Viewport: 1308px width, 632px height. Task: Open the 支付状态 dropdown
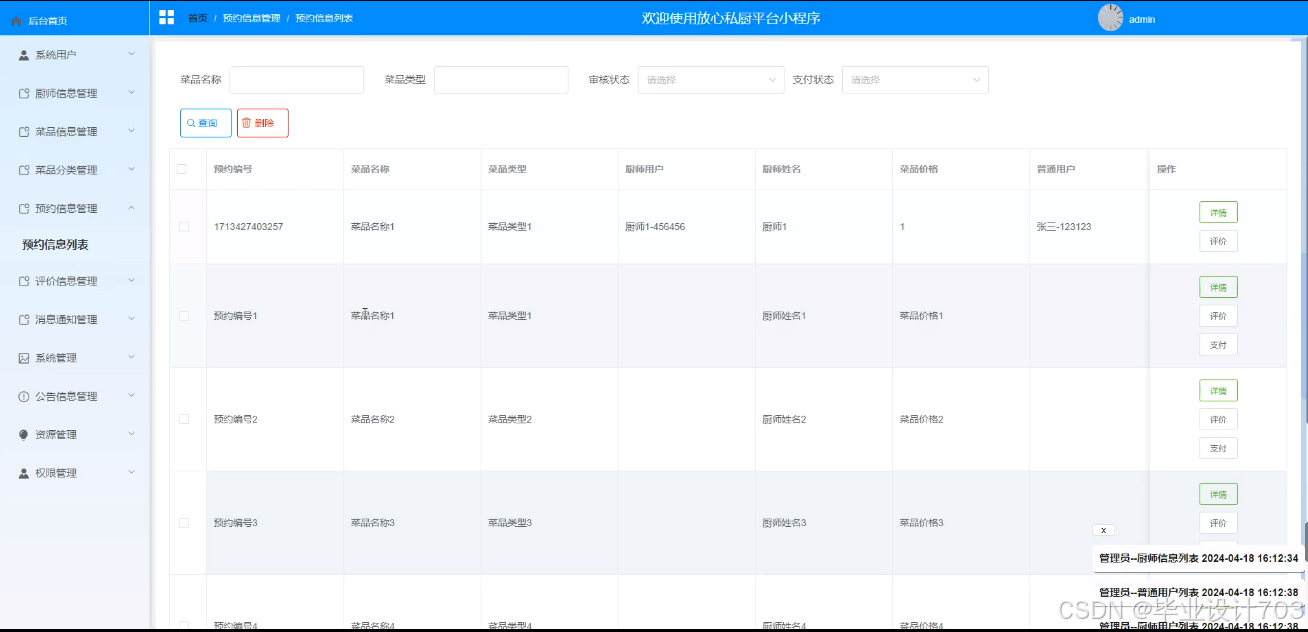point(915,80)
